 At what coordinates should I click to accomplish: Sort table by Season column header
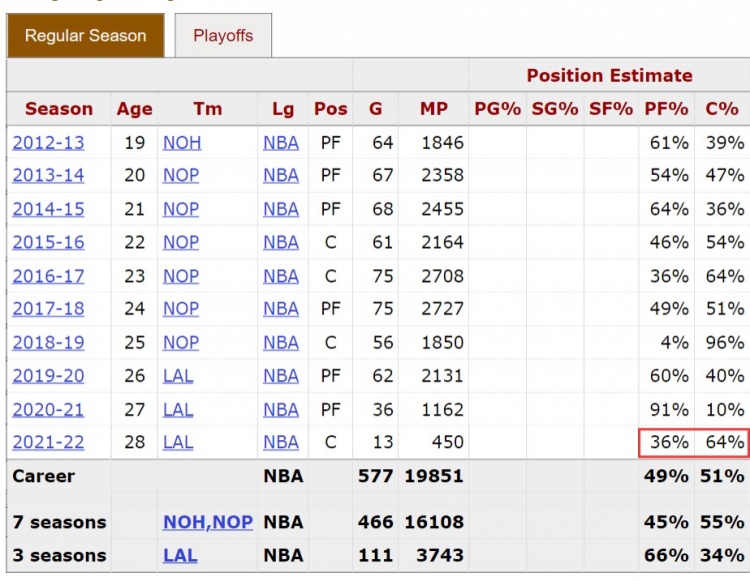pyautogui.click(x=59, y=109)
